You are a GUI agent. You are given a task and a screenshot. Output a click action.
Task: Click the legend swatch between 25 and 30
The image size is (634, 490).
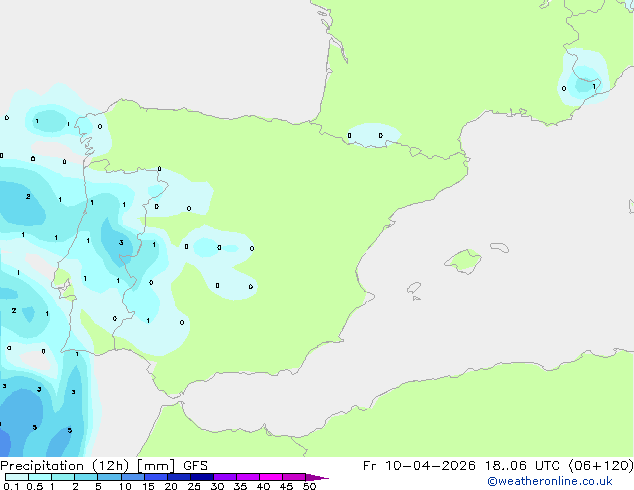pos(202,477)
